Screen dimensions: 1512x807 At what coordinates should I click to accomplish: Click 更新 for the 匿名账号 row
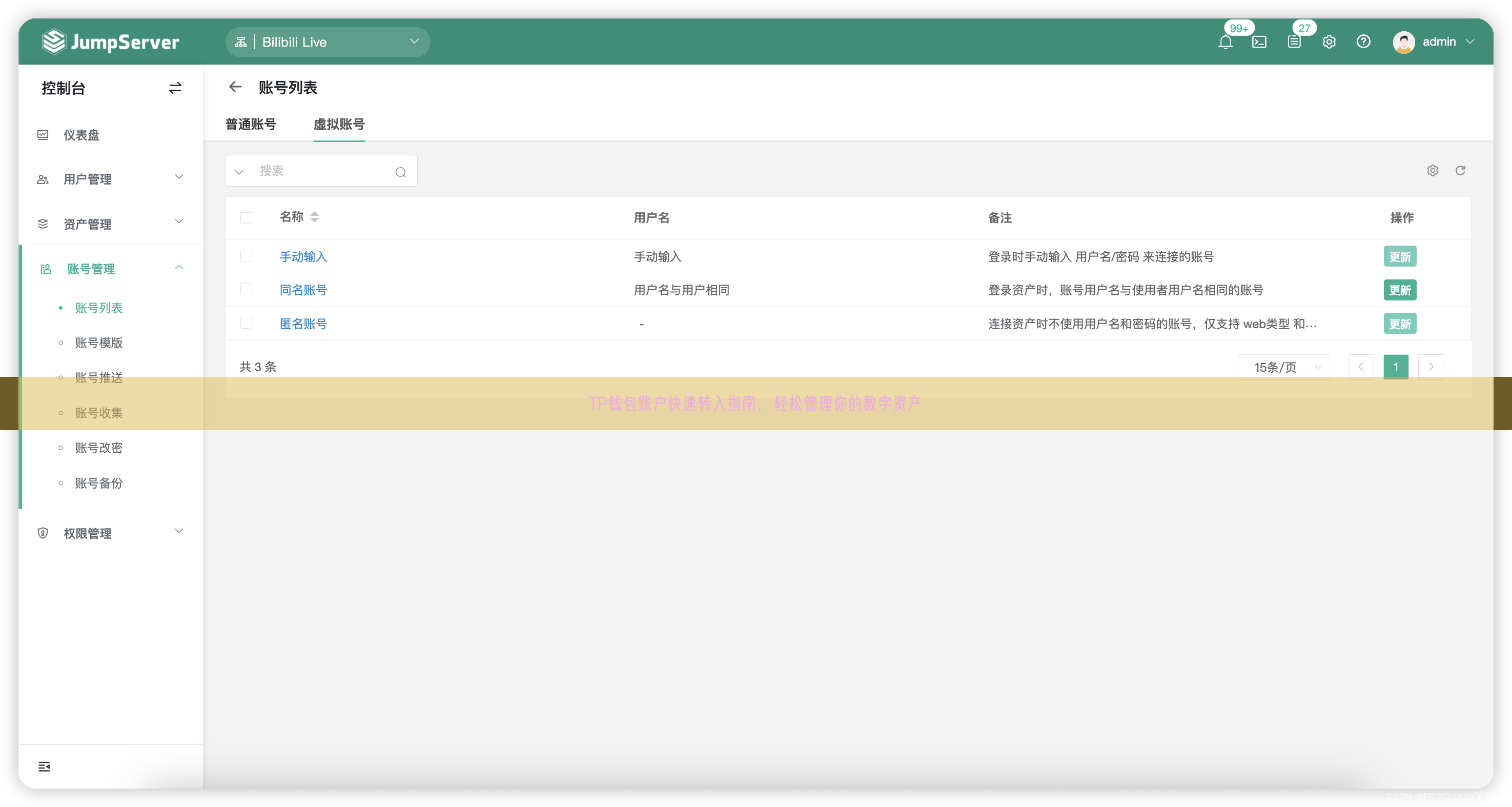point(1400,324)
